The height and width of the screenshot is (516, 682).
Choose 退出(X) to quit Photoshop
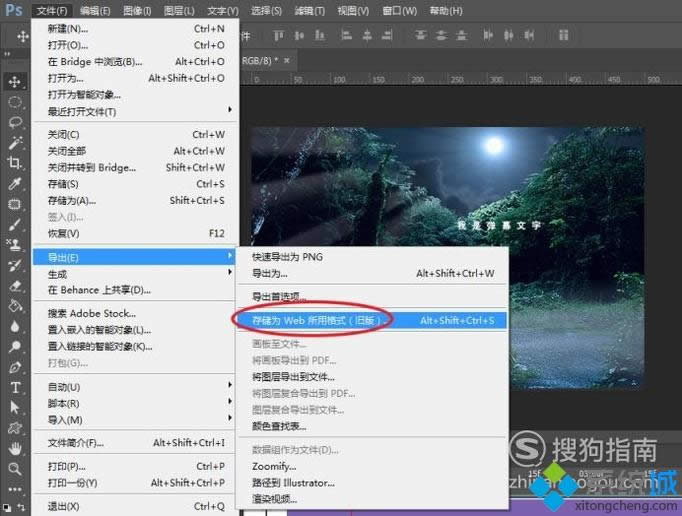(136, 506)
